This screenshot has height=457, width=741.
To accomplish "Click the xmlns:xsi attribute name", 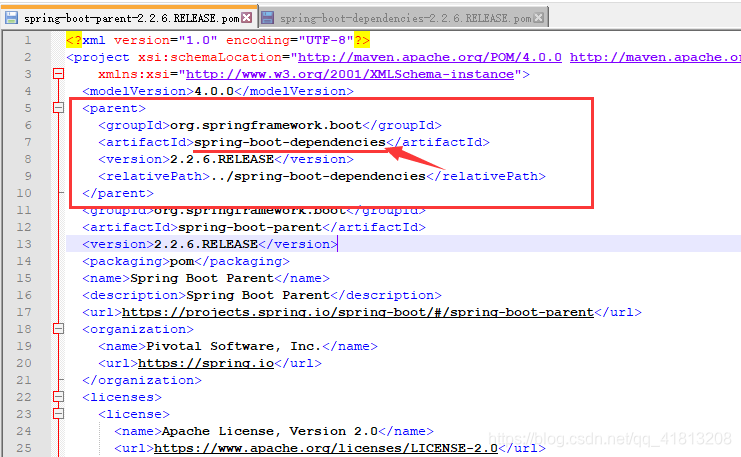I will coord(134,74).
